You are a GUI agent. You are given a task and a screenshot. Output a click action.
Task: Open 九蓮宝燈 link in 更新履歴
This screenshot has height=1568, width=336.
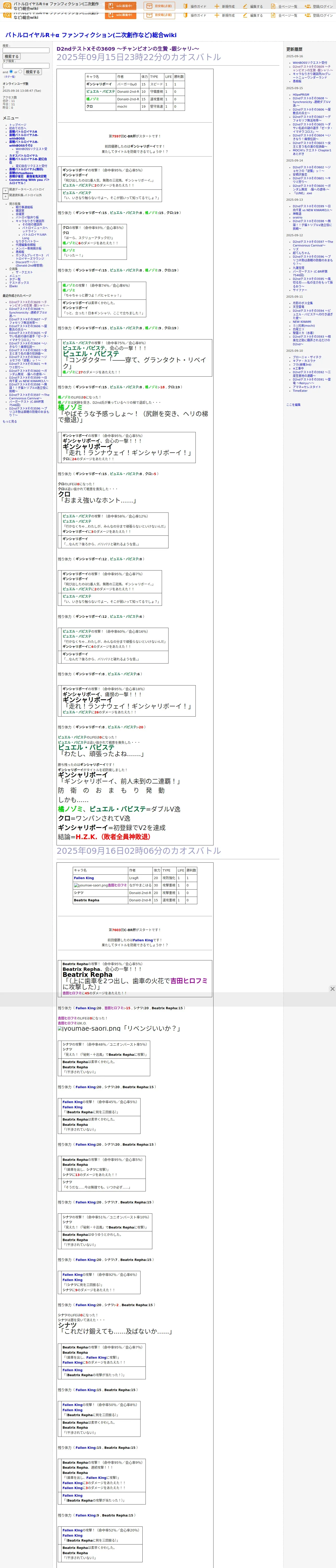298,268
